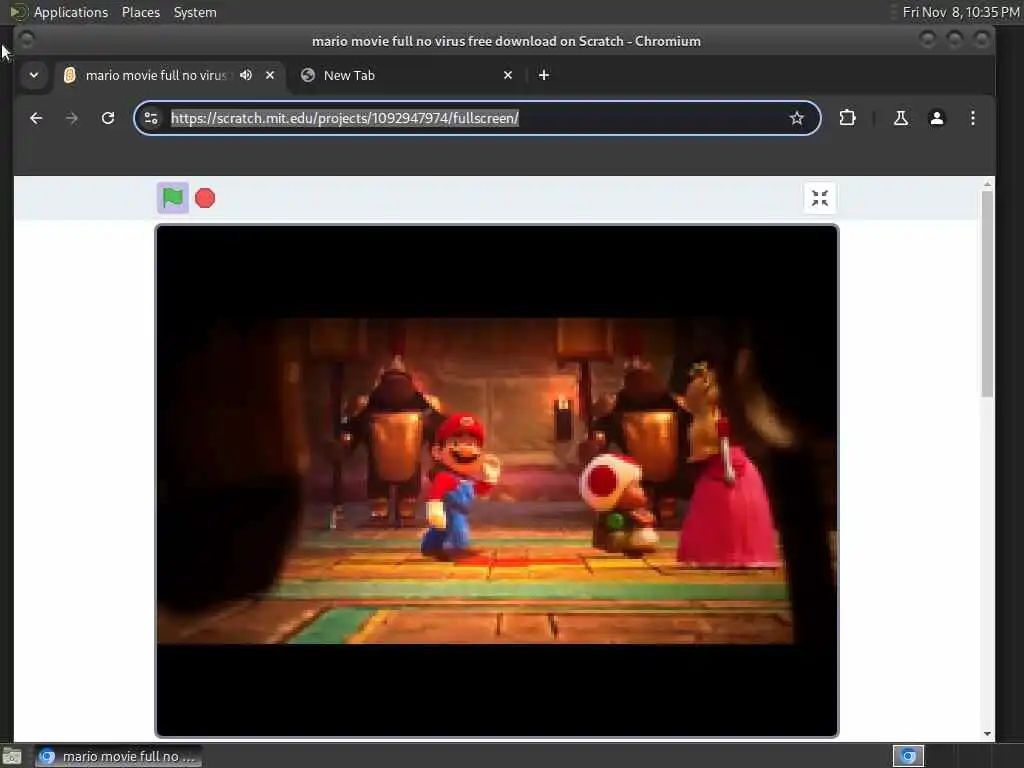Open the System menu

(195, 12)
